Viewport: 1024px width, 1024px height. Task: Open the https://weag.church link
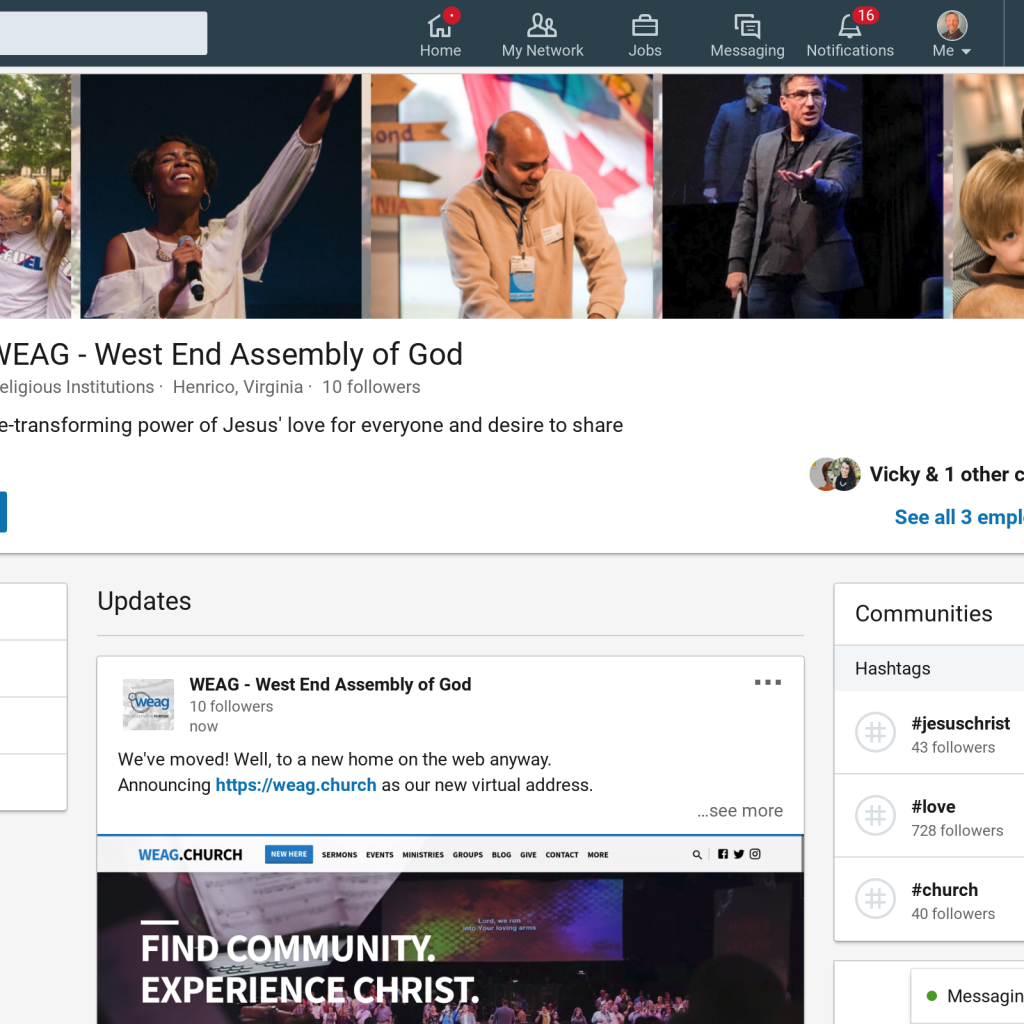coord(296,785)
